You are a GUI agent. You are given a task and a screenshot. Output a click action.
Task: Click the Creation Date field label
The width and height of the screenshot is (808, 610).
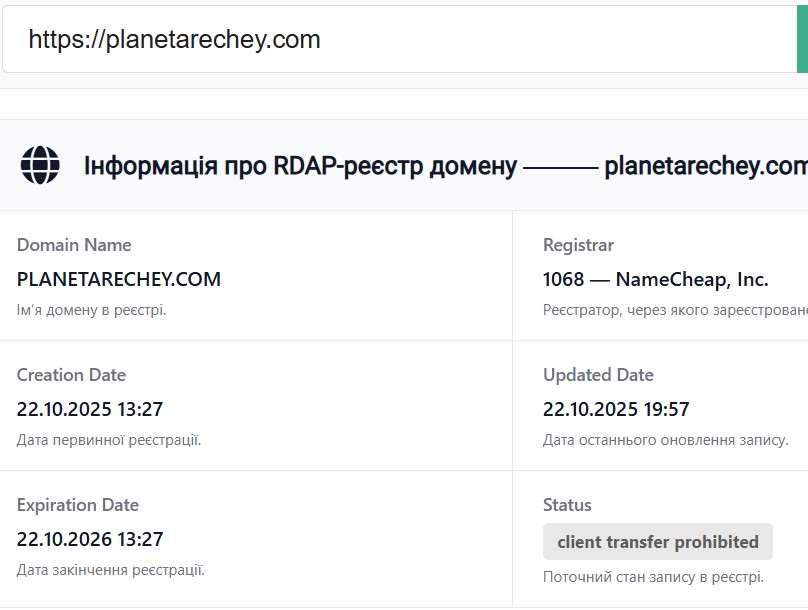tap(71, 375)
